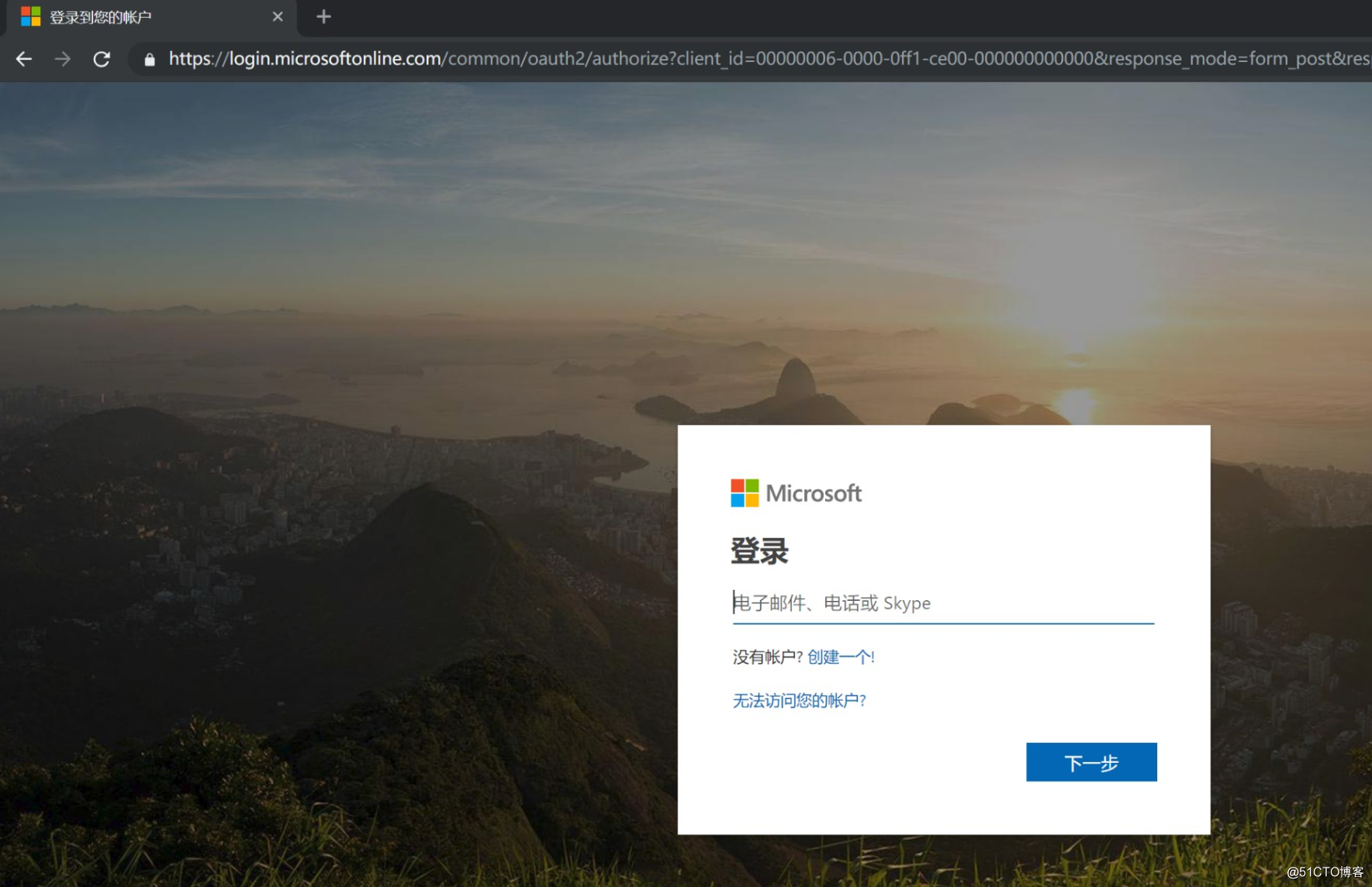Screen dimensions: 1372x887
Task: Click the browser forward arrow
Action: point(63,59)
